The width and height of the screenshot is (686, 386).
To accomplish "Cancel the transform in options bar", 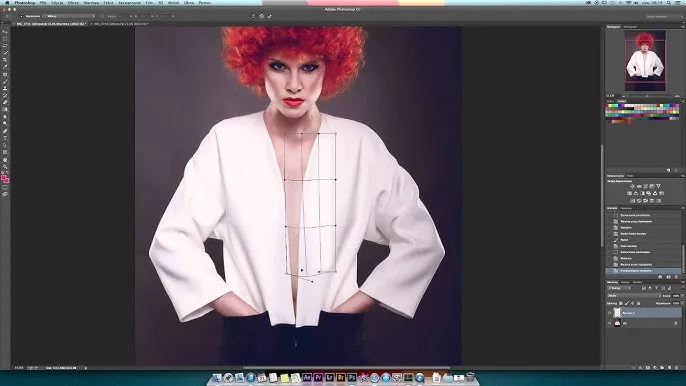I will click(x=262, y=16).
